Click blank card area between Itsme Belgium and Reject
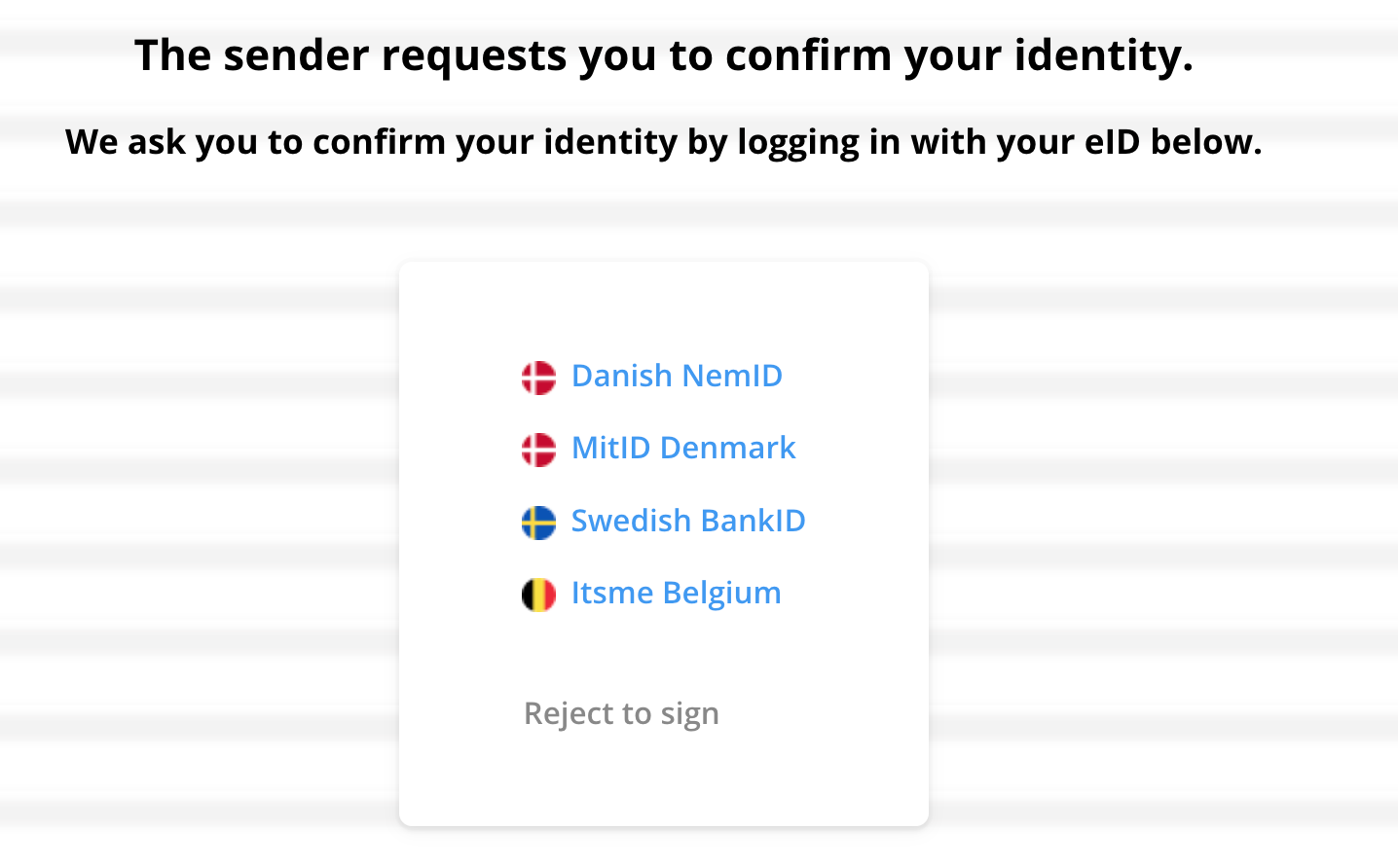The height and width of the screenshot is (868, 1398). (664, 654)
